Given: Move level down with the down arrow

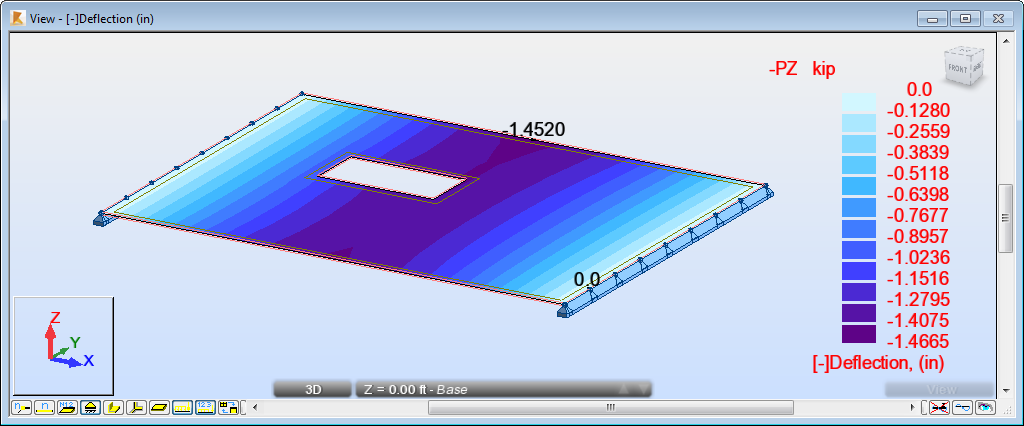Looking at the screenshot, I should (x=643, y=389).
